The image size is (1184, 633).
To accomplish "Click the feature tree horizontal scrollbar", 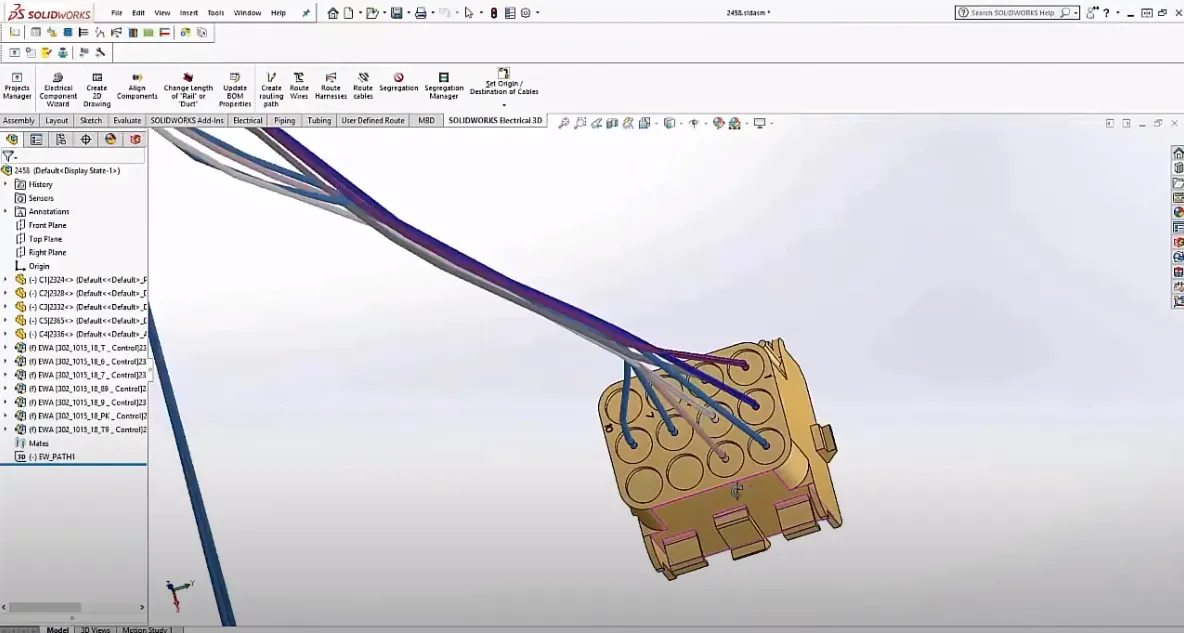I will point(45,607).
